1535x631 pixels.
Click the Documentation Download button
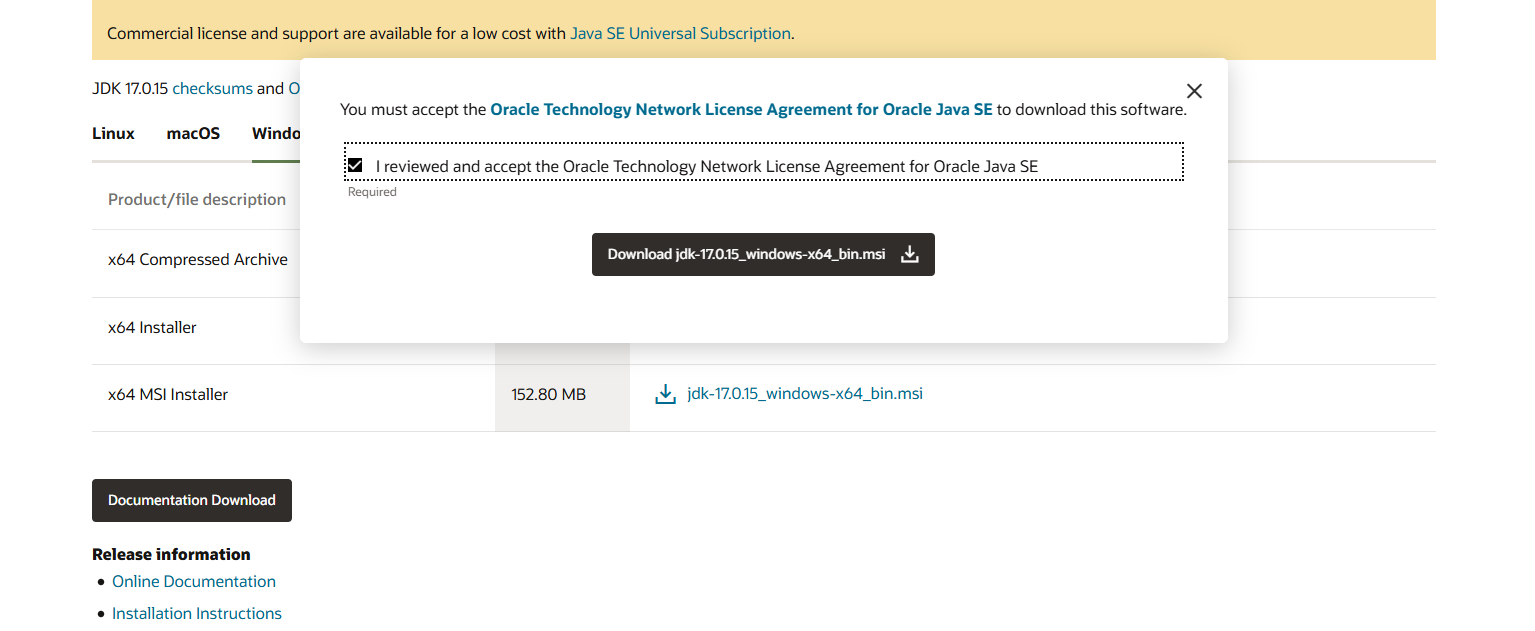click(x=192, y=500)
